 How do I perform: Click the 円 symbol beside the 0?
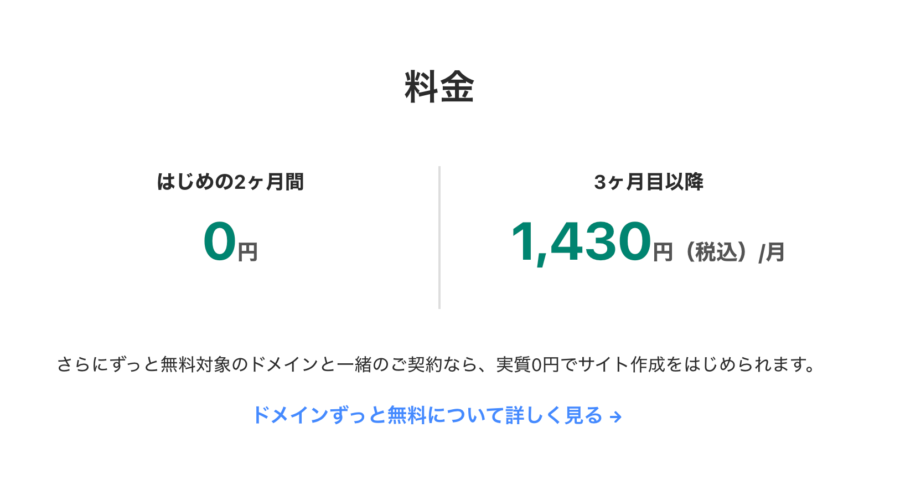pos(248,252)
